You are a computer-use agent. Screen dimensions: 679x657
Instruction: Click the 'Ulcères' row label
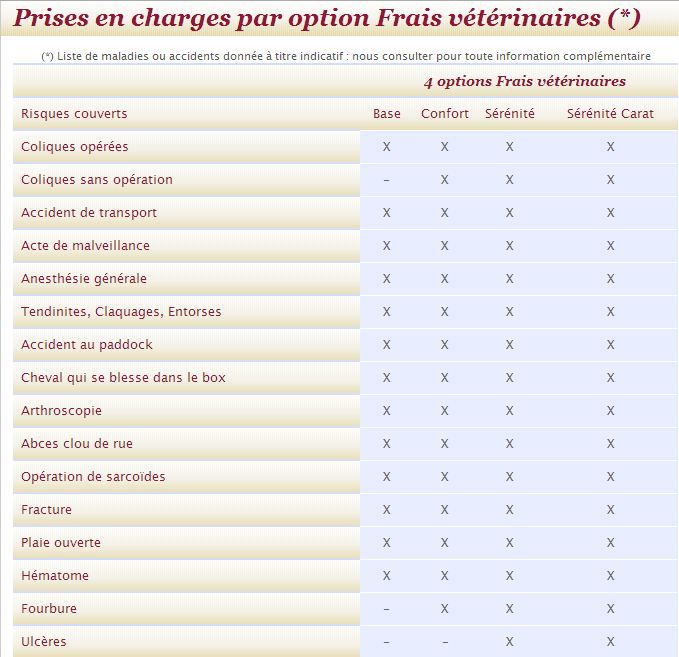pyautogui.click(x=44, y=642)
